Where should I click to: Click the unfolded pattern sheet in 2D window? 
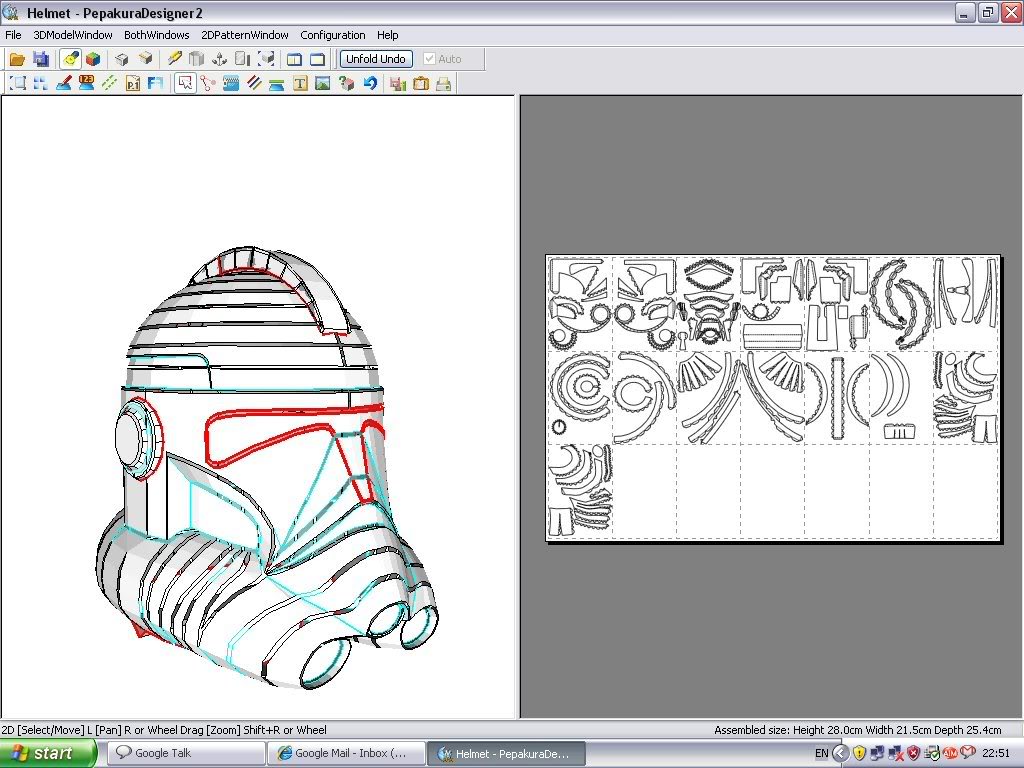click(x=773, y=398)
